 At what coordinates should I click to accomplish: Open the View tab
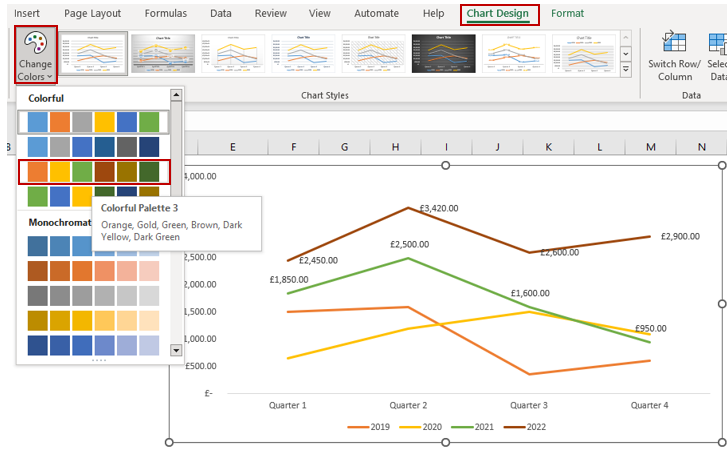(319, 13)
